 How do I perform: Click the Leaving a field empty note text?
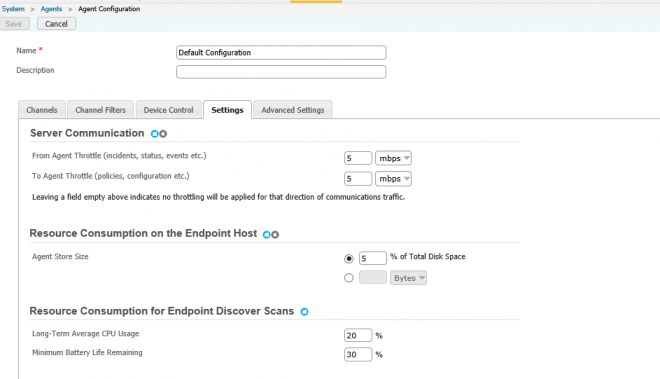point(218,197)
